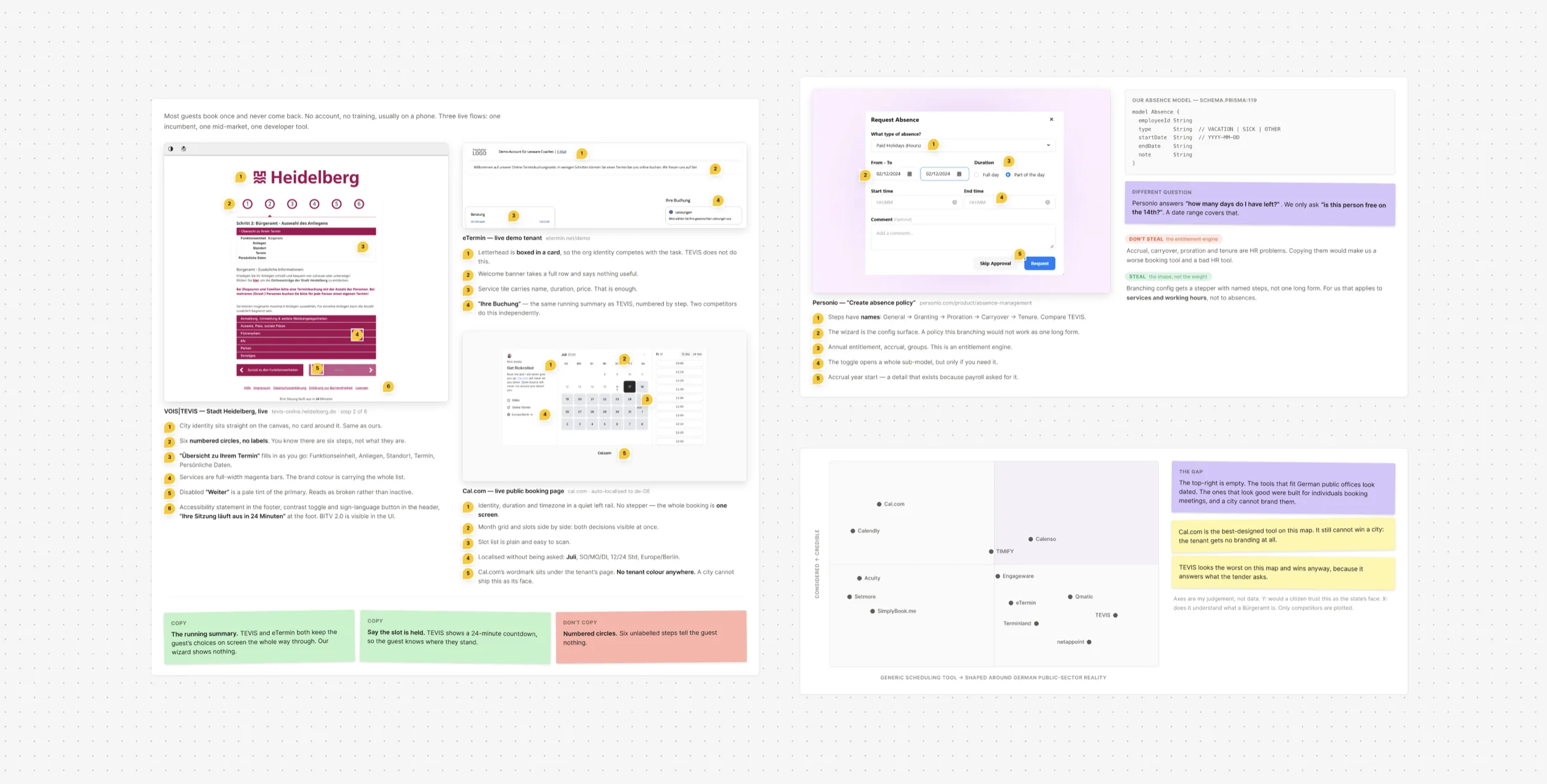Viewport: 1547px width, 784px height.
Task: Click the pale Weiter button with arrow
Action: [342, 370]
